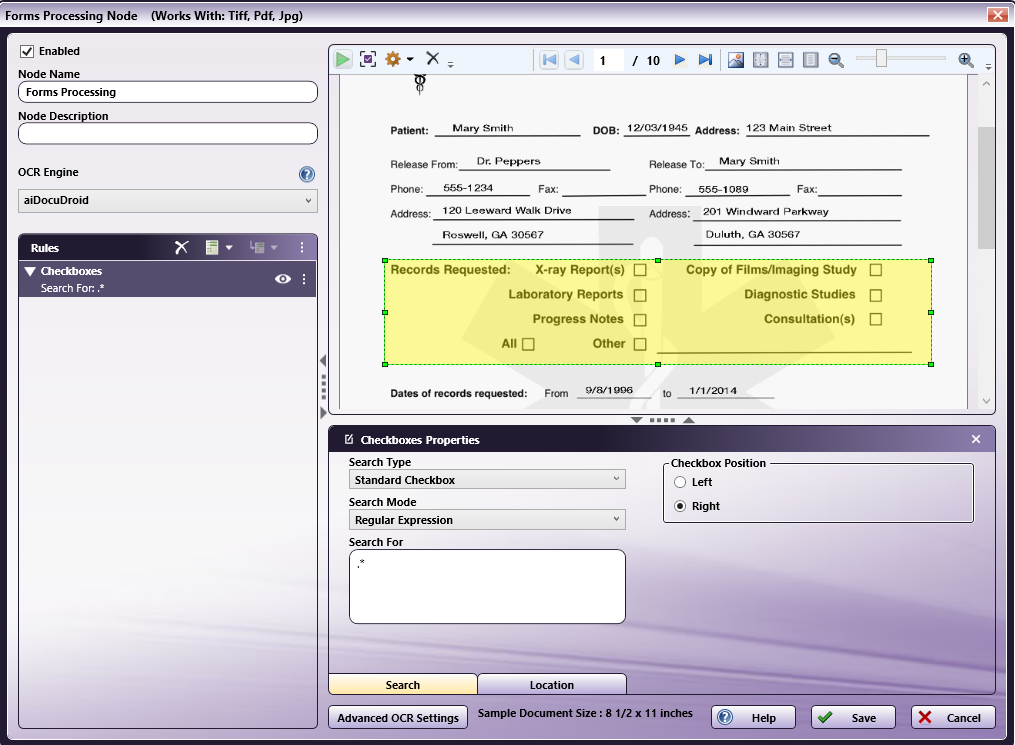Go to the last page of document

point(705,60)
